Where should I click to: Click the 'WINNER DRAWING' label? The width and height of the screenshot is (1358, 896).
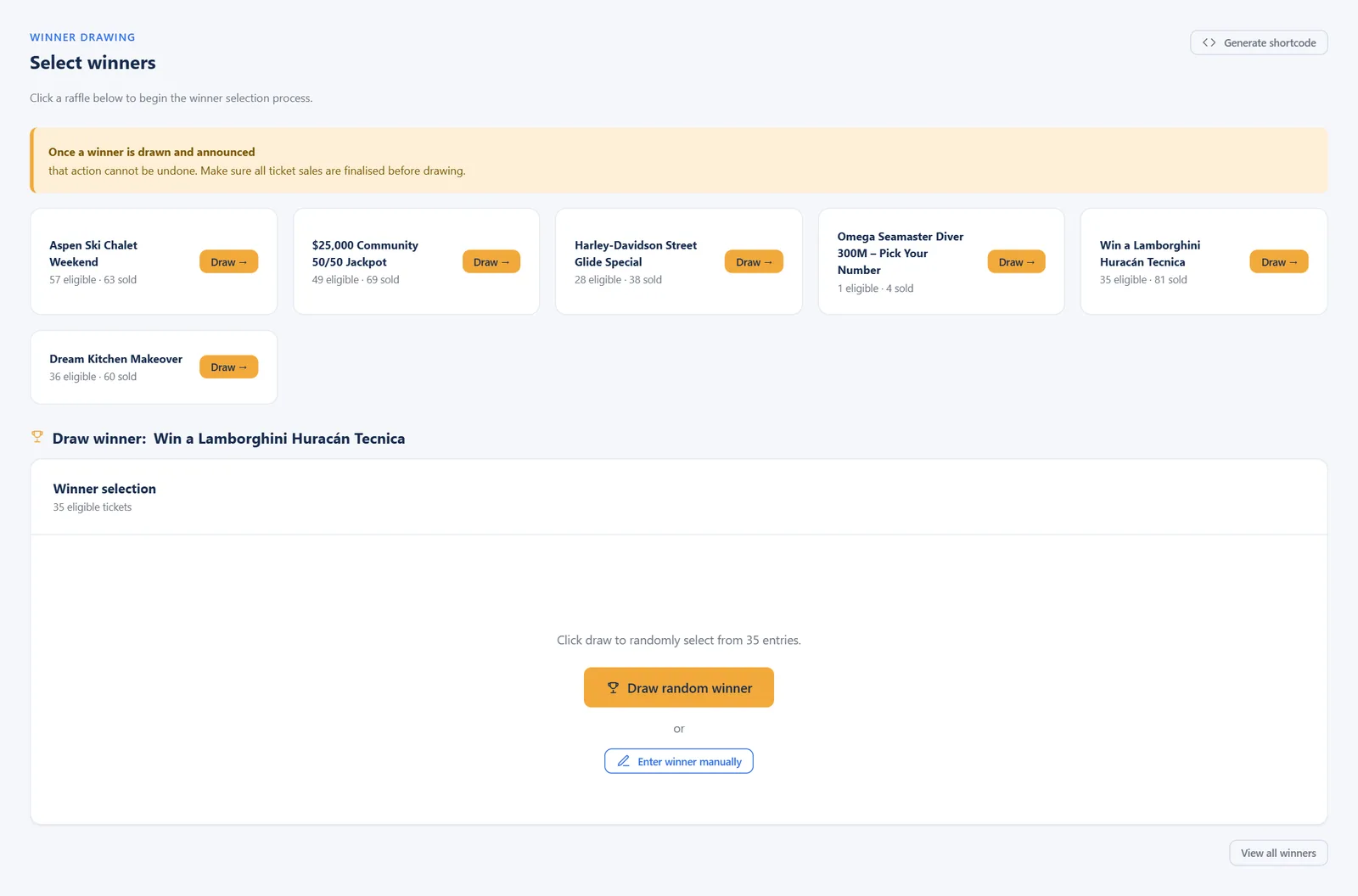pyautogui.click(x=82, y=37)
